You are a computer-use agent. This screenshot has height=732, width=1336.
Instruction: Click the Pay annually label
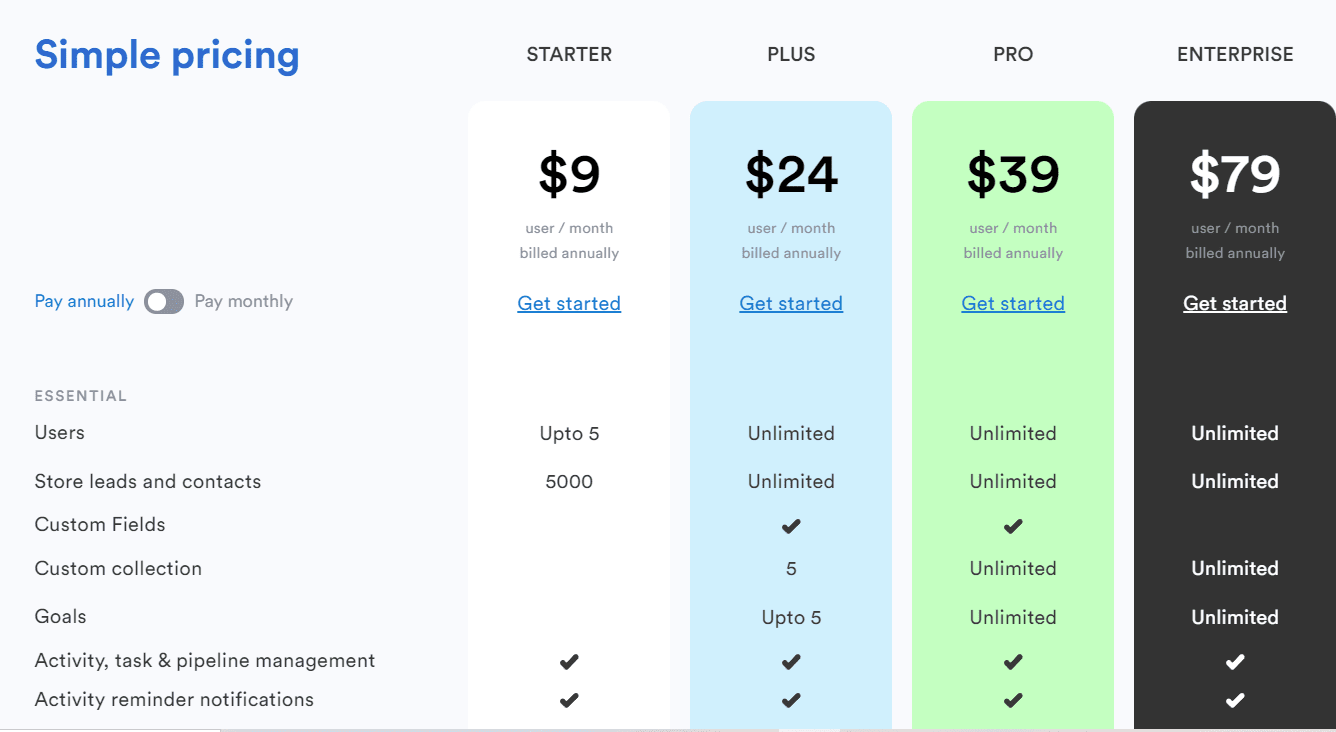click(84, 300)
